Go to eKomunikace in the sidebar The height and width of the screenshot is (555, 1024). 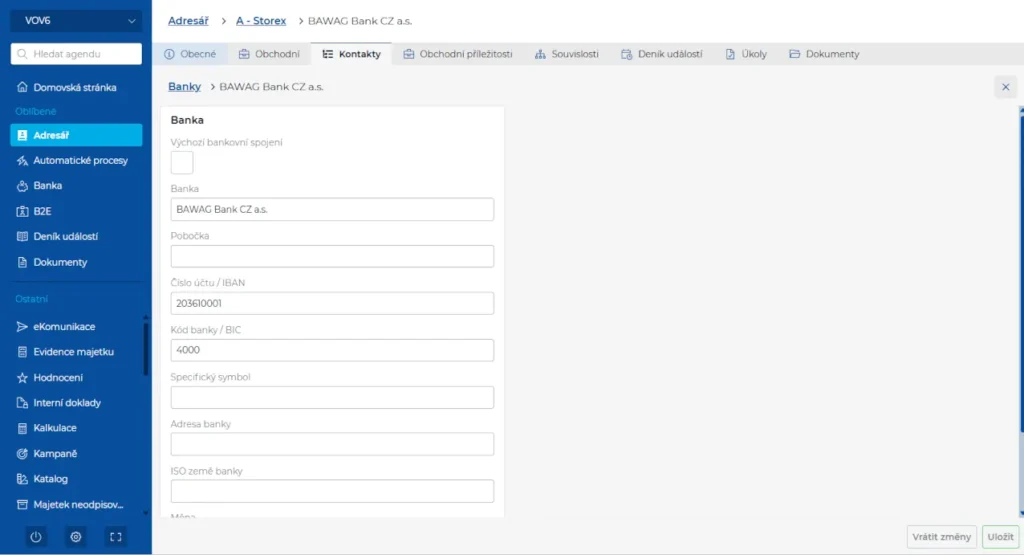click(x=64, y=326)
